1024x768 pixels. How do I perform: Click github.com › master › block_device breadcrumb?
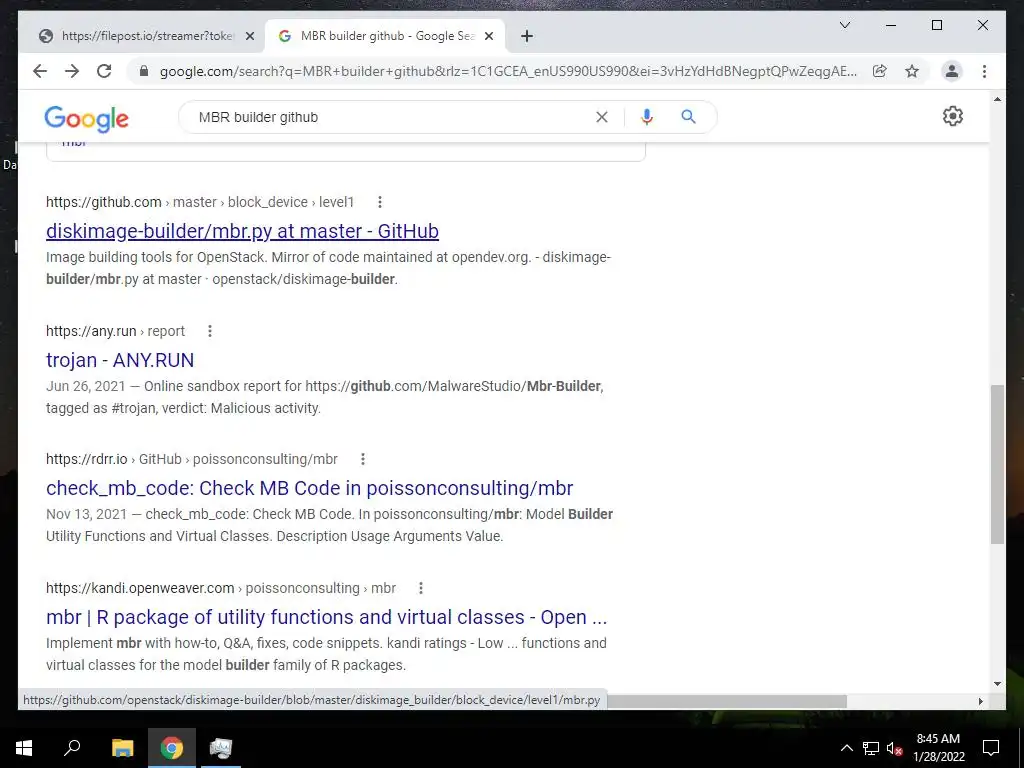(x=200, y=202)
